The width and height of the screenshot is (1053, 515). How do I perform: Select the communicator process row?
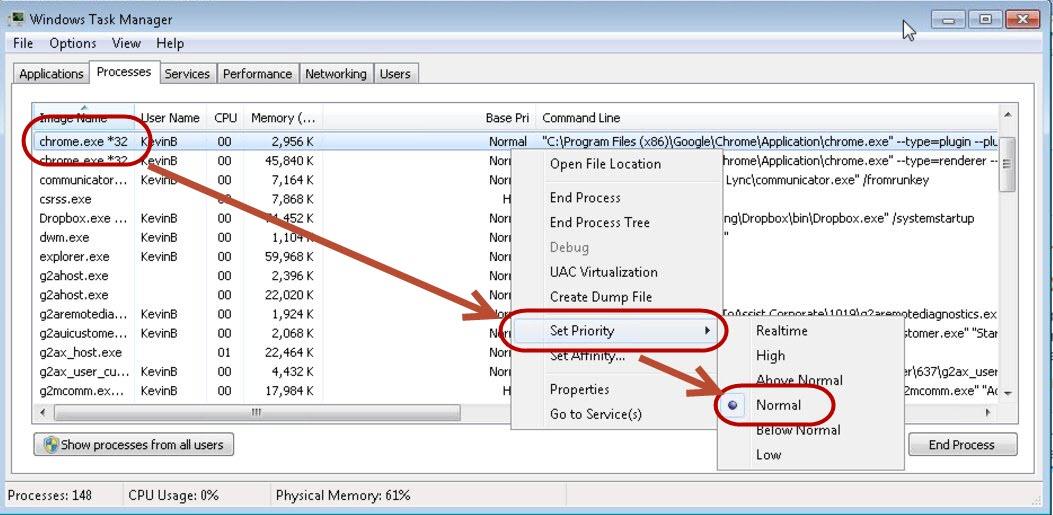[515, 180]
